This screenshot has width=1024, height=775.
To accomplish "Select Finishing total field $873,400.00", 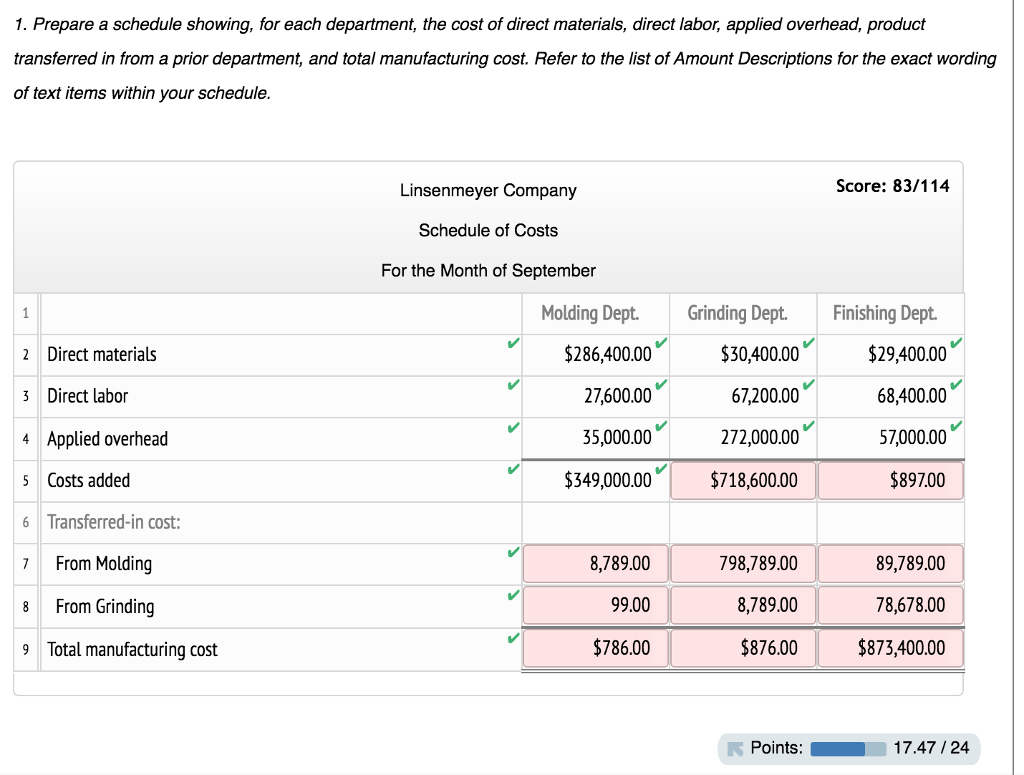I will pyautogui.click(x=891, y=648).
